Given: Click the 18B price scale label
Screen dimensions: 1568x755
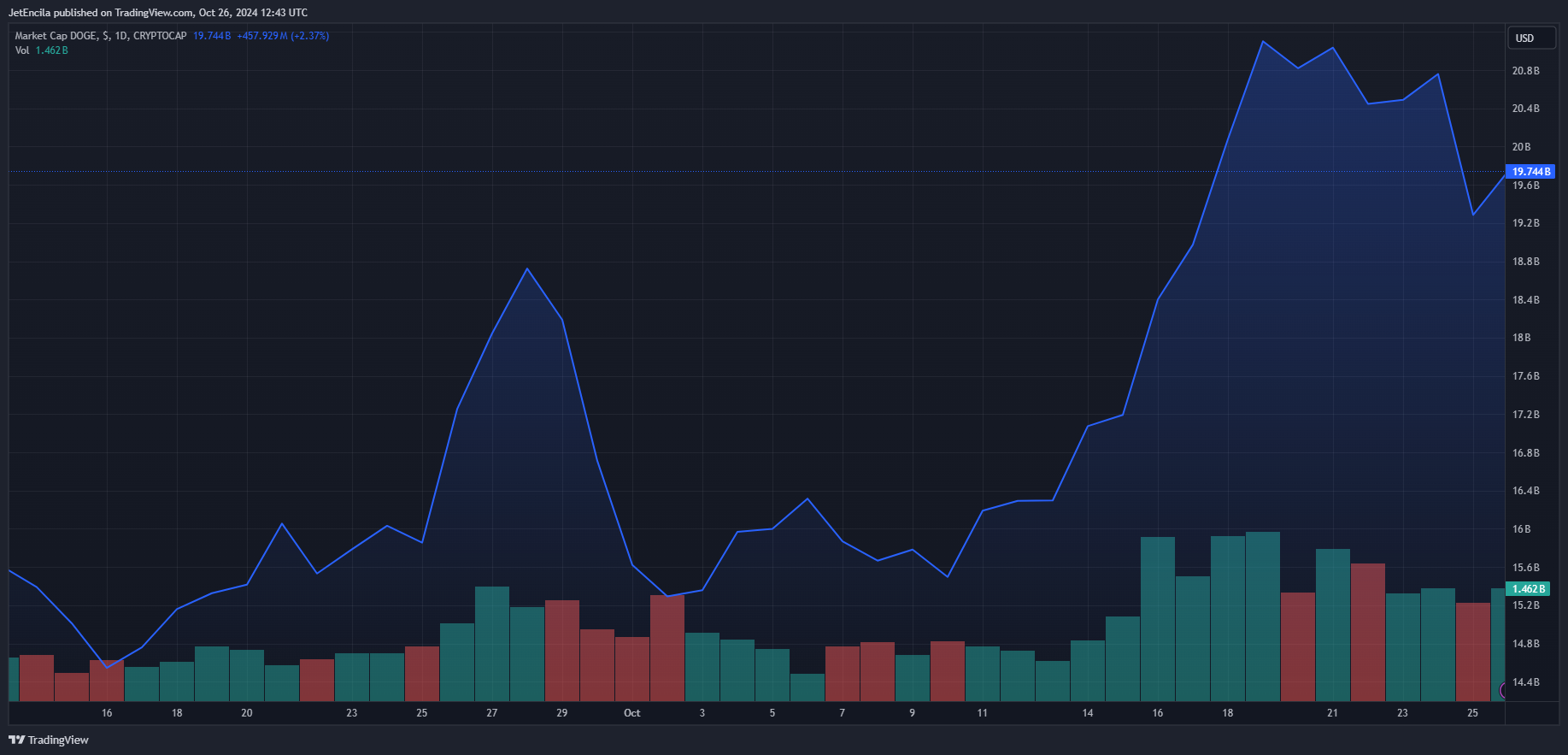Looking at the screenshot, I should pyautogui.click(x=1521, y=338).
